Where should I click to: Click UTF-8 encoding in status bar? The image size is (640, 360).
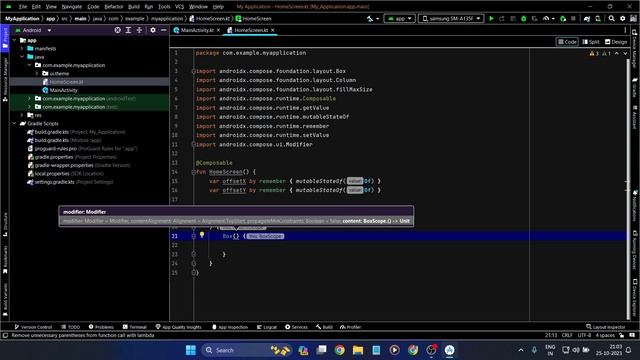click(x=584, y=335)
